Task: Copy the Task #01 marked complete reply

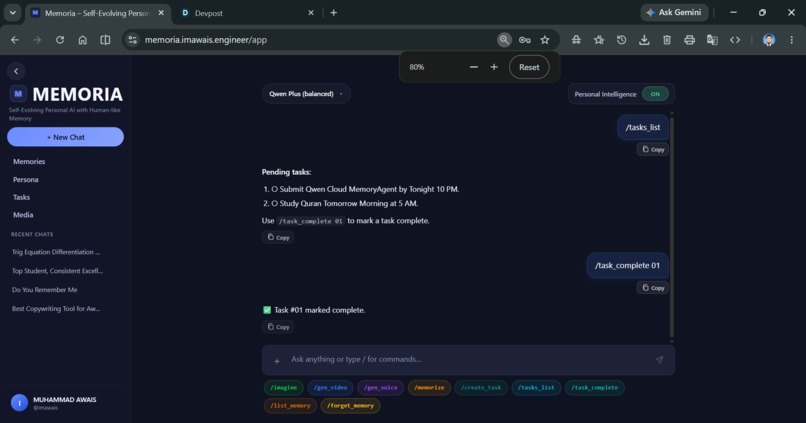Action: pyautogui.click(x=278, y=327)
